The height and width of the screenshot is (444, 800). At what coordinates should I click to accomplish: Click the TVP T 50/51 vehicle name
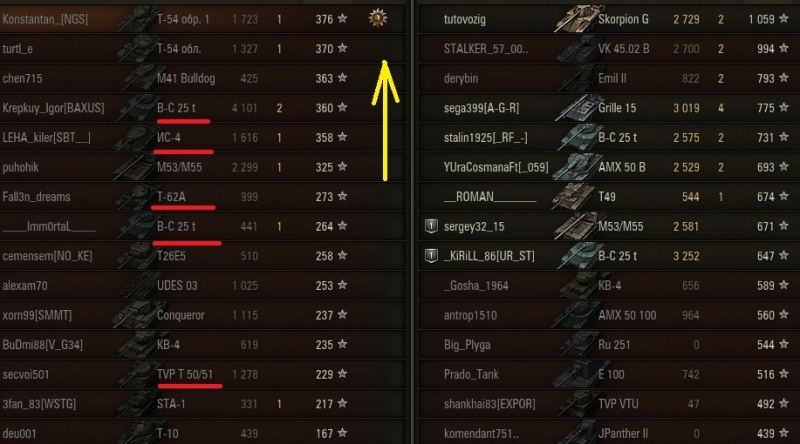click(x=185, y=374)
